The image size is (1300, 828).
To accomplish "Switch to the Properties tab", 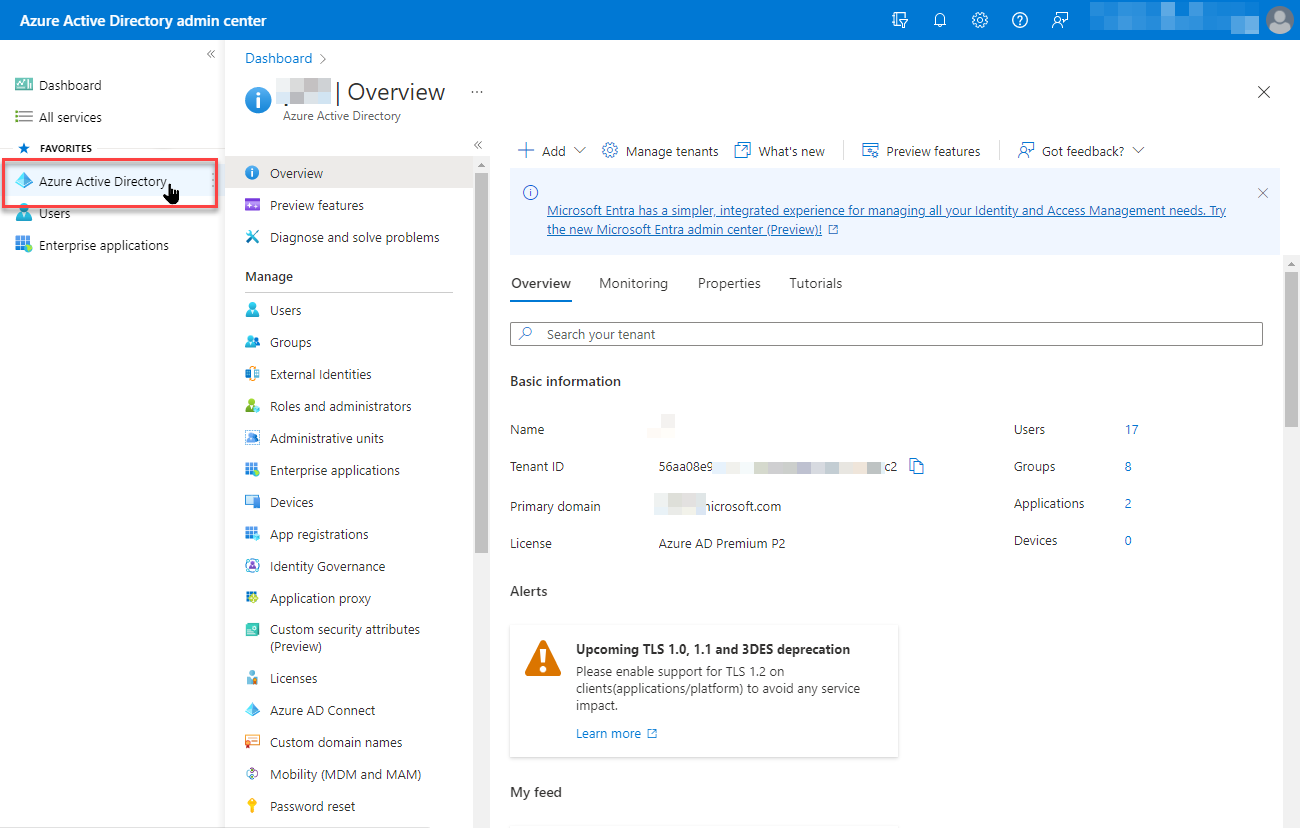I will point(729,283).
